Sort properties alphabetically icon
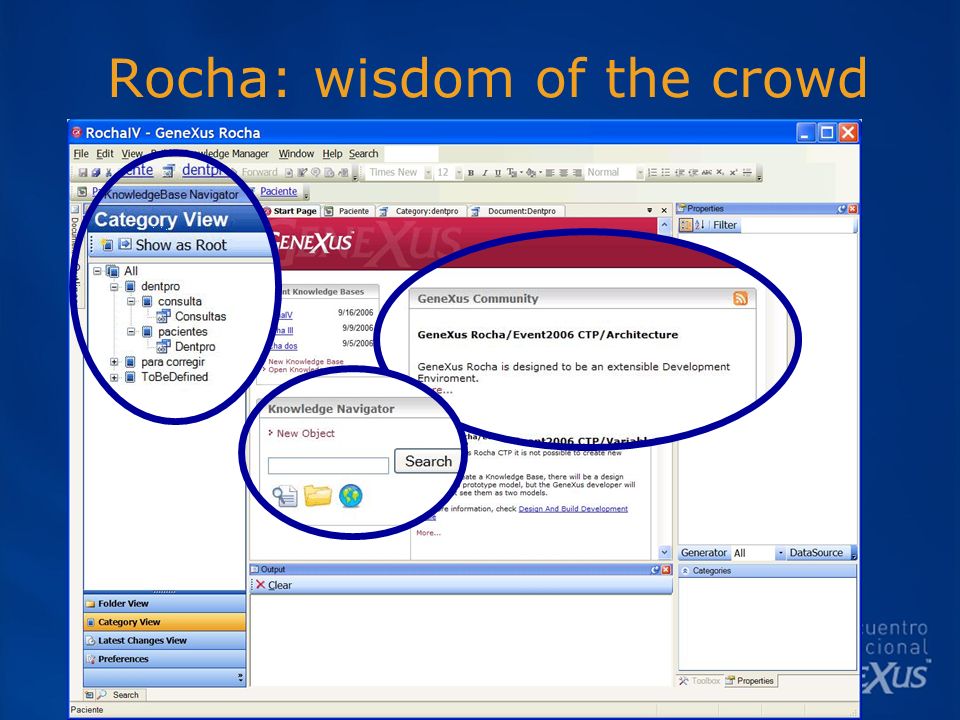Screen dimensions: 960x720 pos(699,225)
